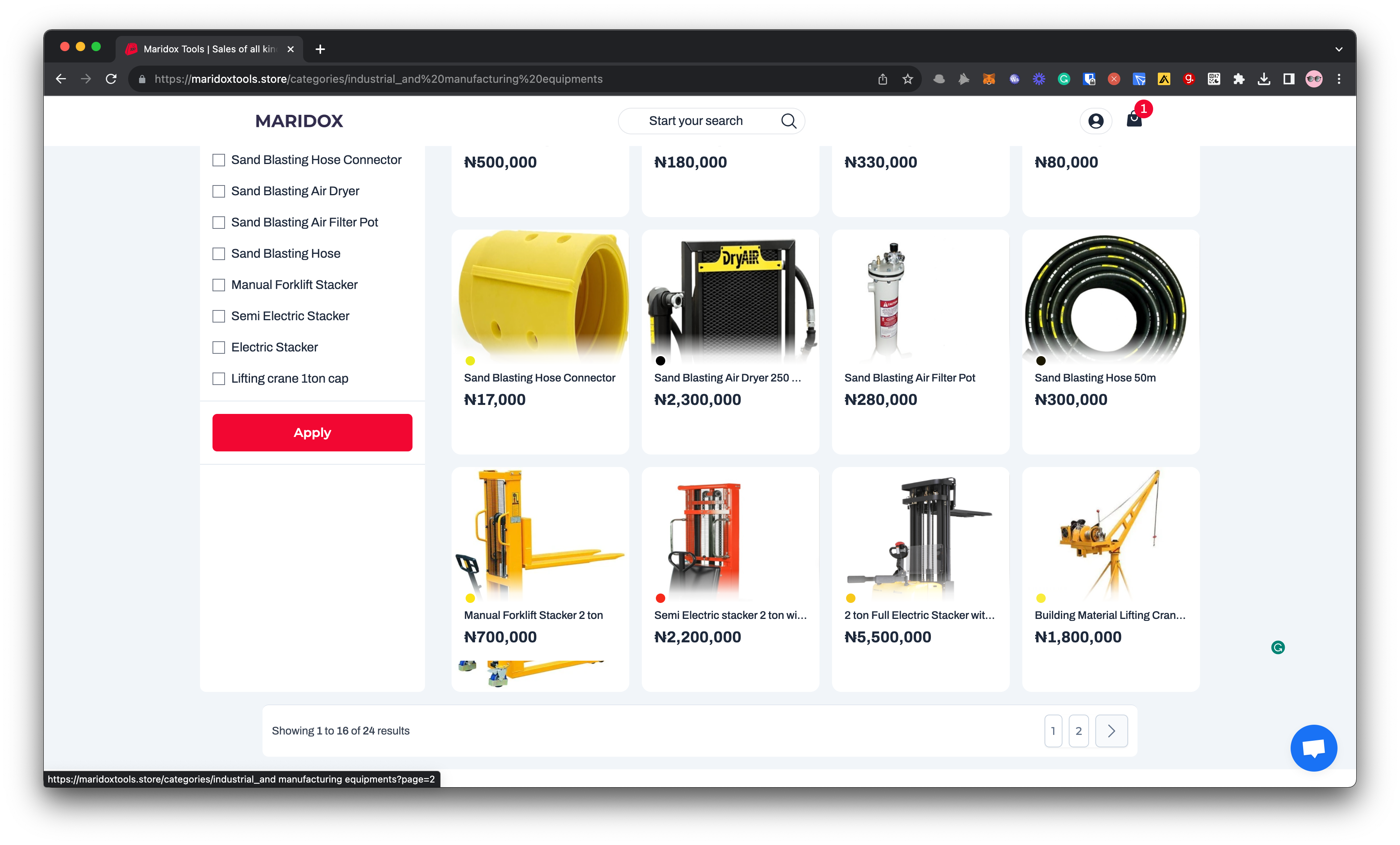Open the yellow lifting crane image
Screen dimensions: 1400x845
(1110, 533)
